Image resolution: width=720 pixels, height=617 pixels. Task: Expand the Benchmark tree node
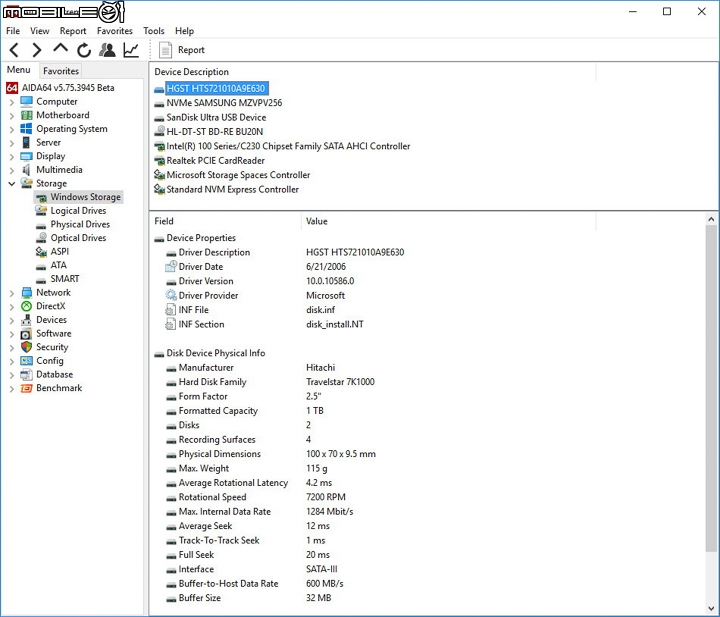click(x=12, y=389)
